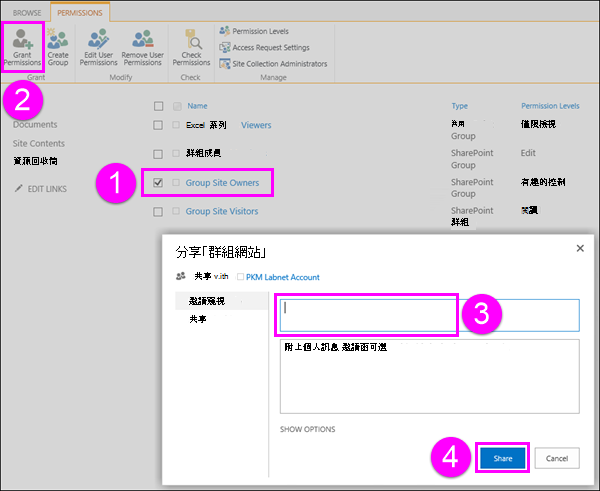Check the Group Site Visitors checkbox

158,212
